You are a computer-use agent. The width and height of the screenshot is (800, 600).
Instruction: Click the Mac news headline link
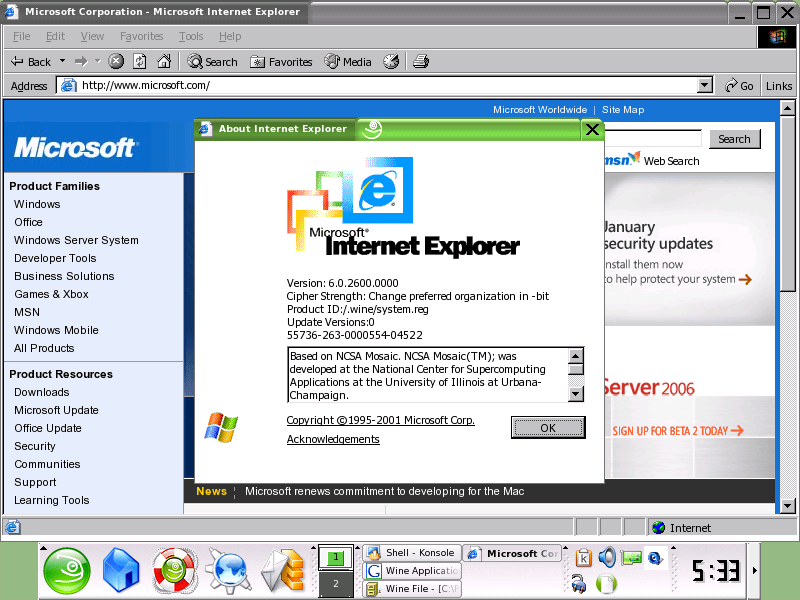385,491
